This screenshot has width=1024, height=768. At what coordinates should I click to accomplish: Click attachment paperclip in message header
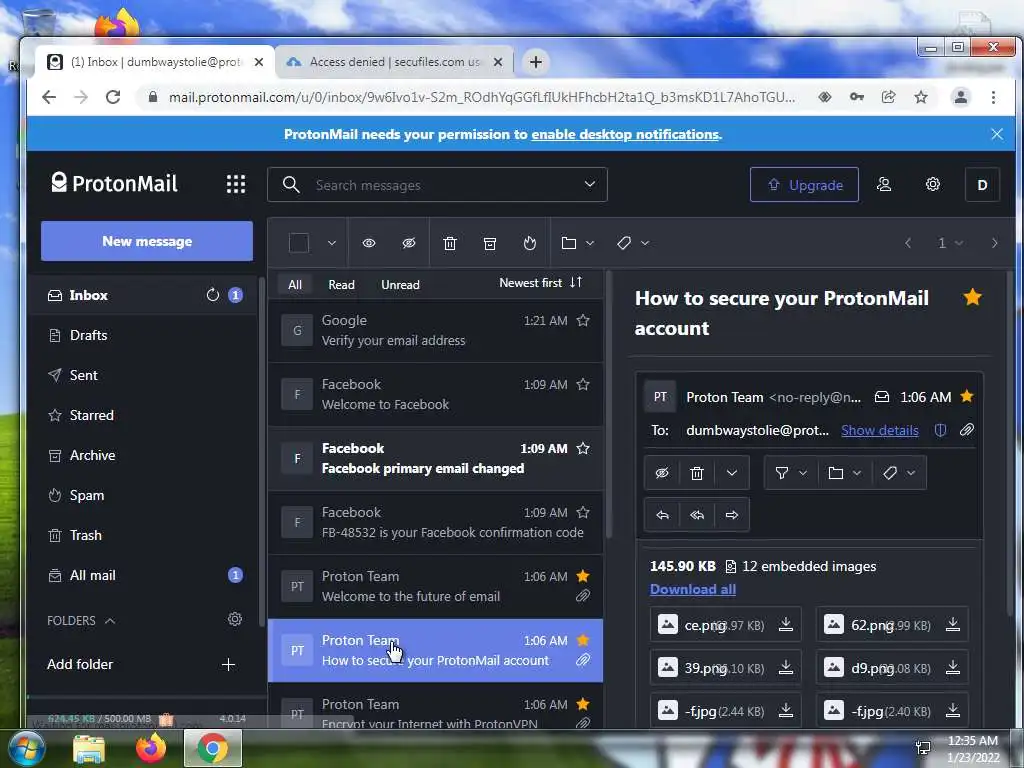(x=967, y=430)
